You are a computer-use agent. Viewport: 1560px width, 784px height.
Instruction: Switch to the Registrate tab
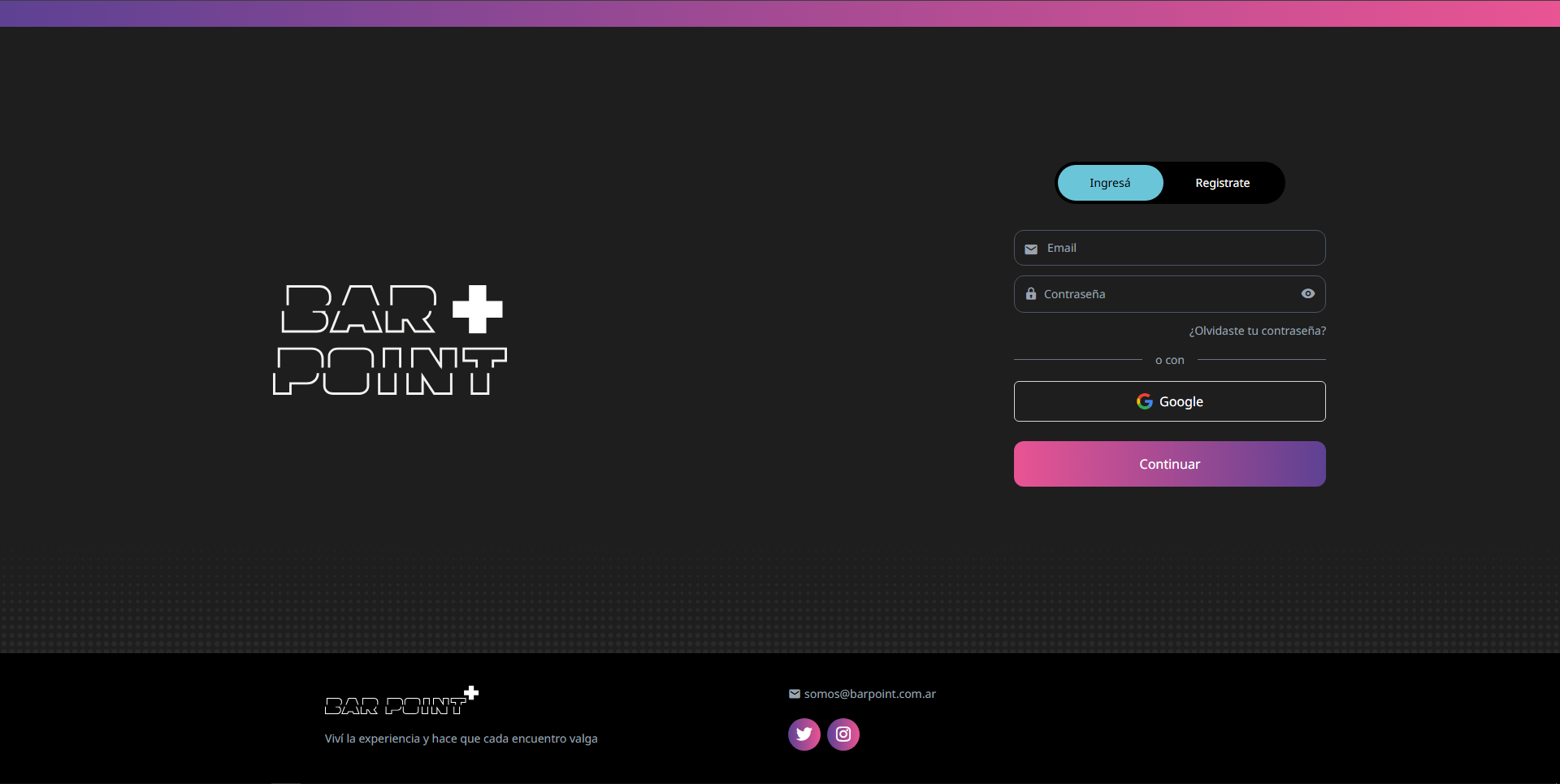[1222, 183]
